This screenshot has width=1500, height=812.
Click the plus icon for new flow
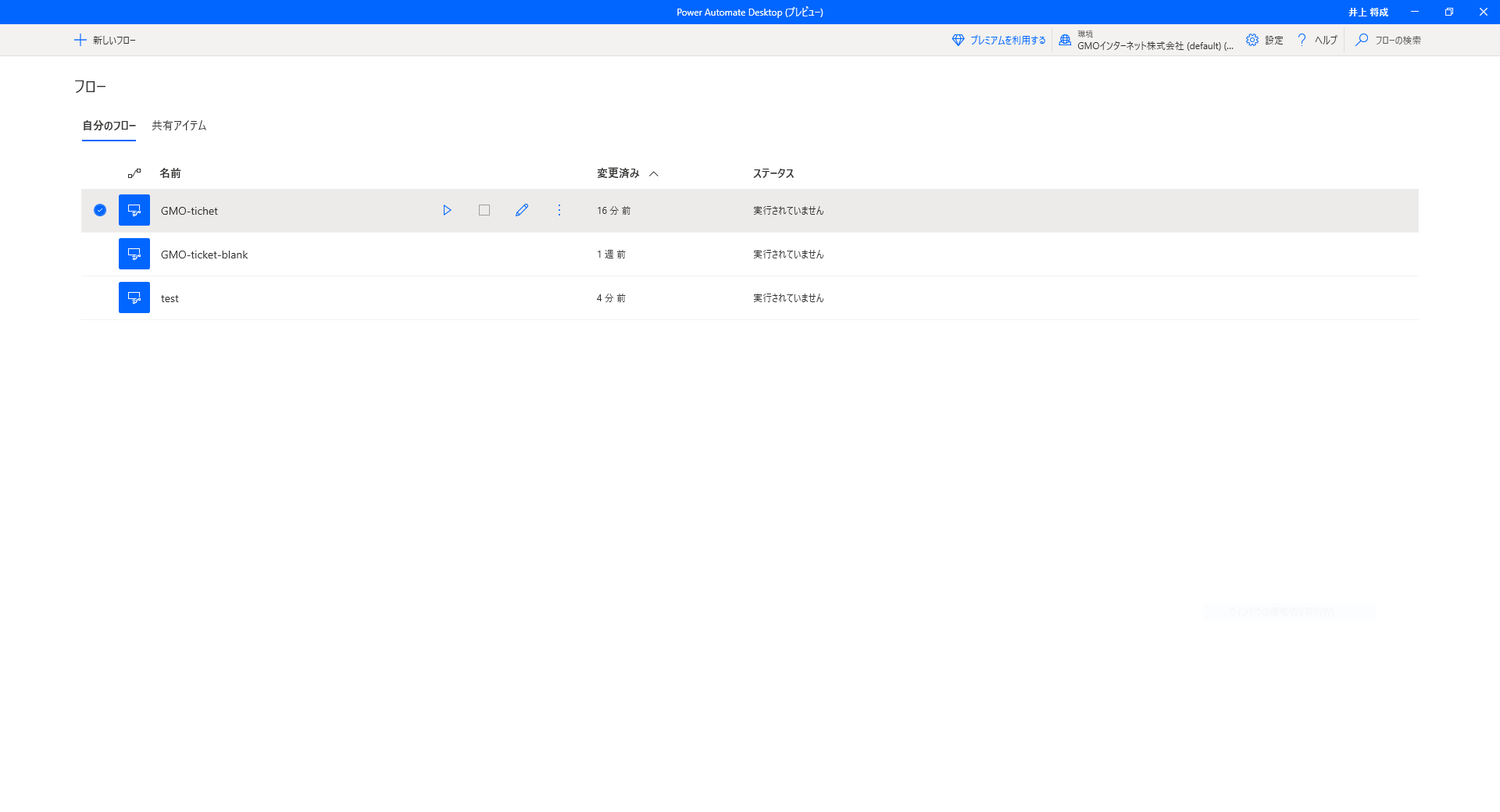tap(80, 40)
